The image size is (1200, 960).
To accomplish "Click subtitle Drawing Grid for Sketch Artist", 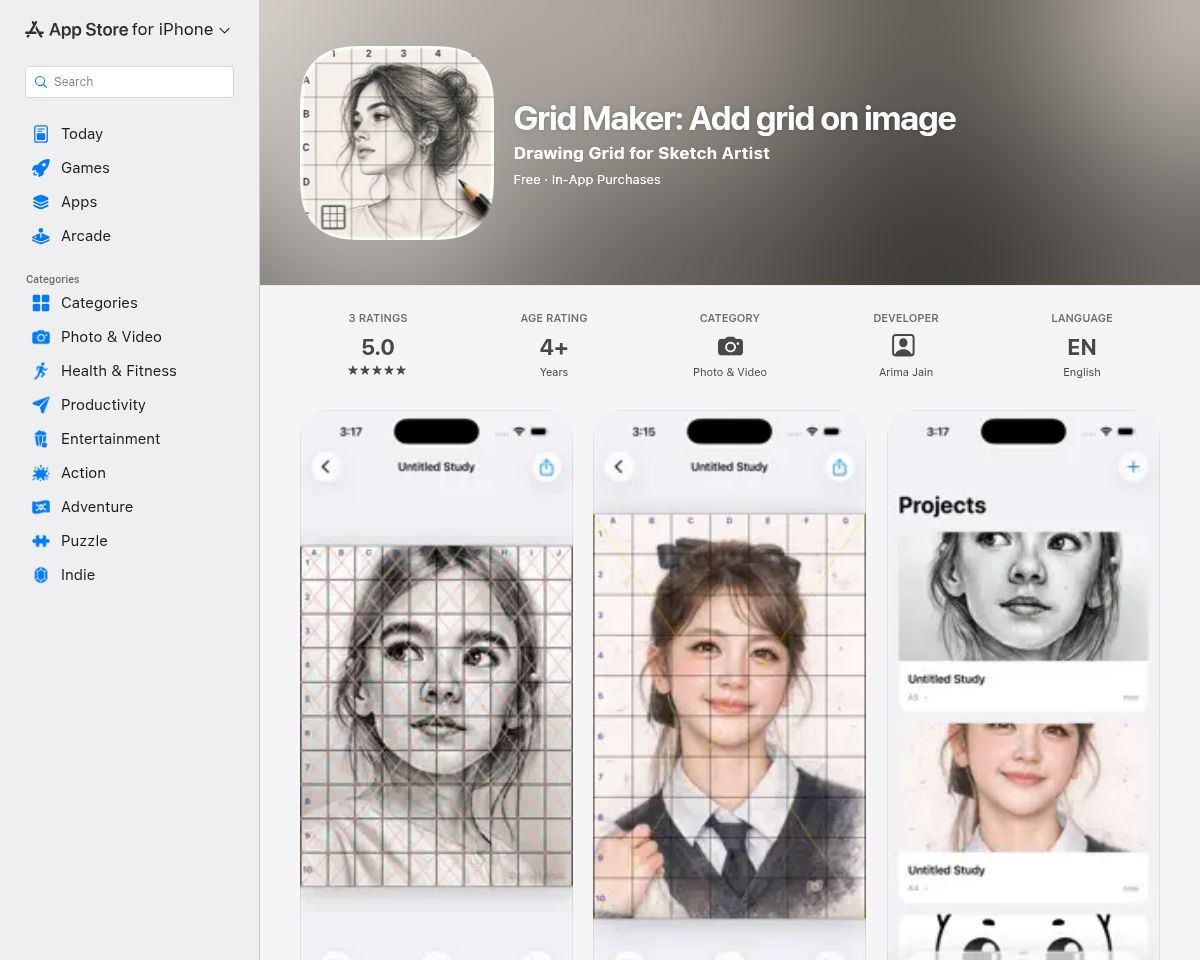I will (x=641, y=153).
